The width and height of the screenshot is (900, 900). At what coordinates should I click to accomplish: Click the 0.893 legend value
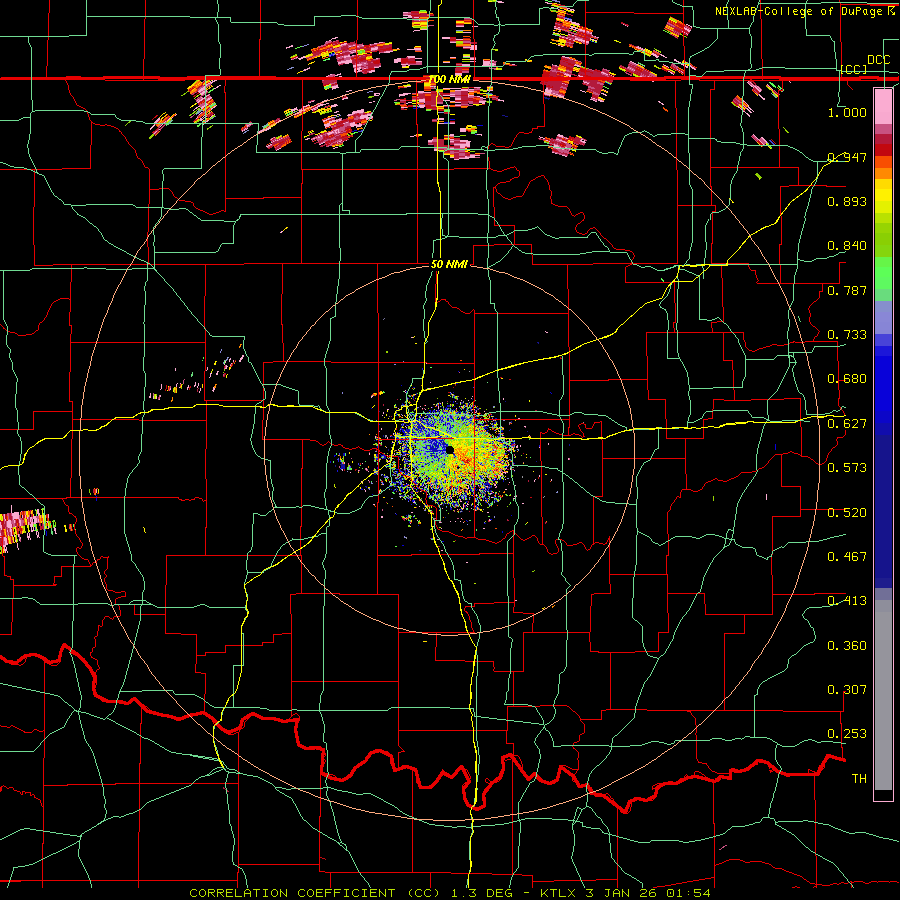coord(847,201)
